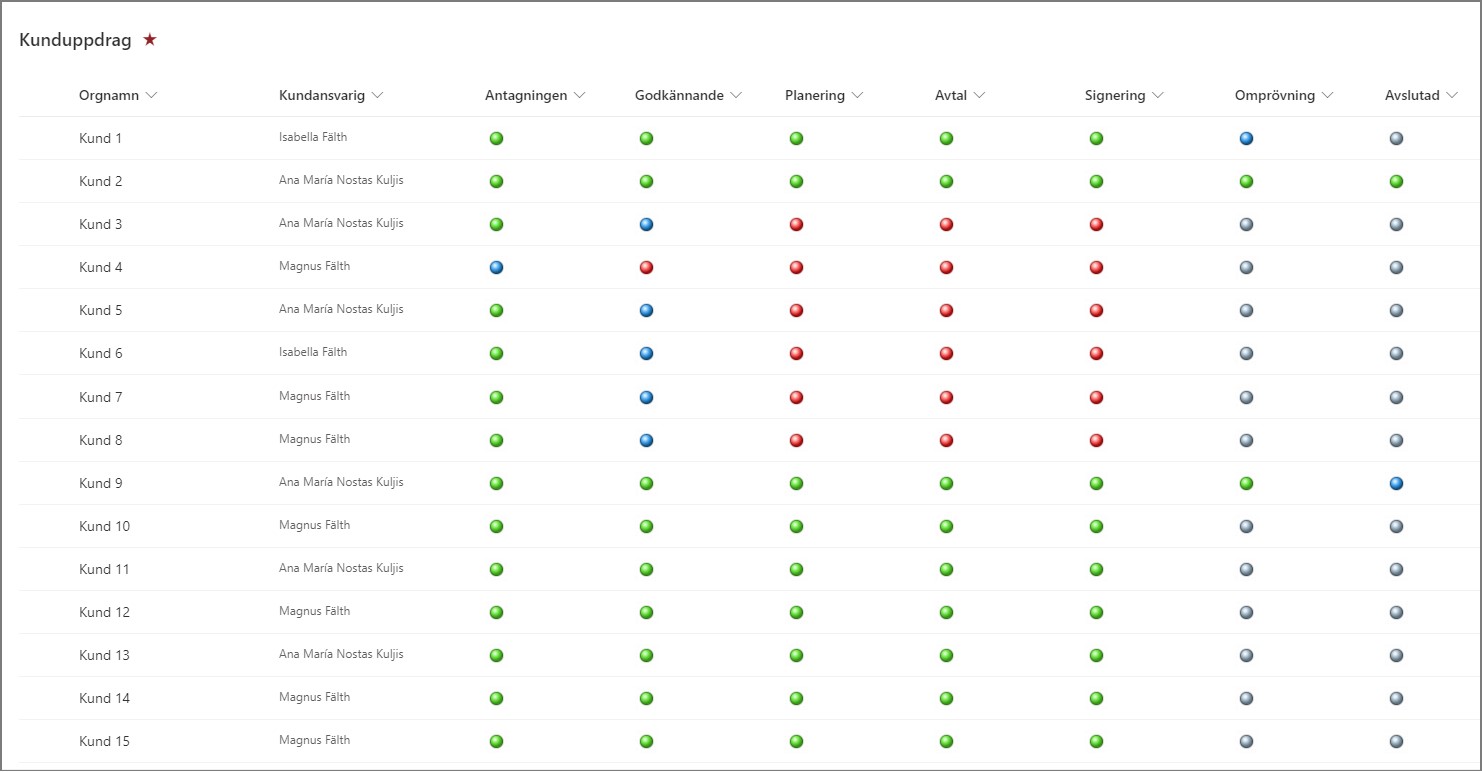Click the Kunduppdrag list title
The image size is (1482, 772).
pyautogui.click(x=75, y=40)
